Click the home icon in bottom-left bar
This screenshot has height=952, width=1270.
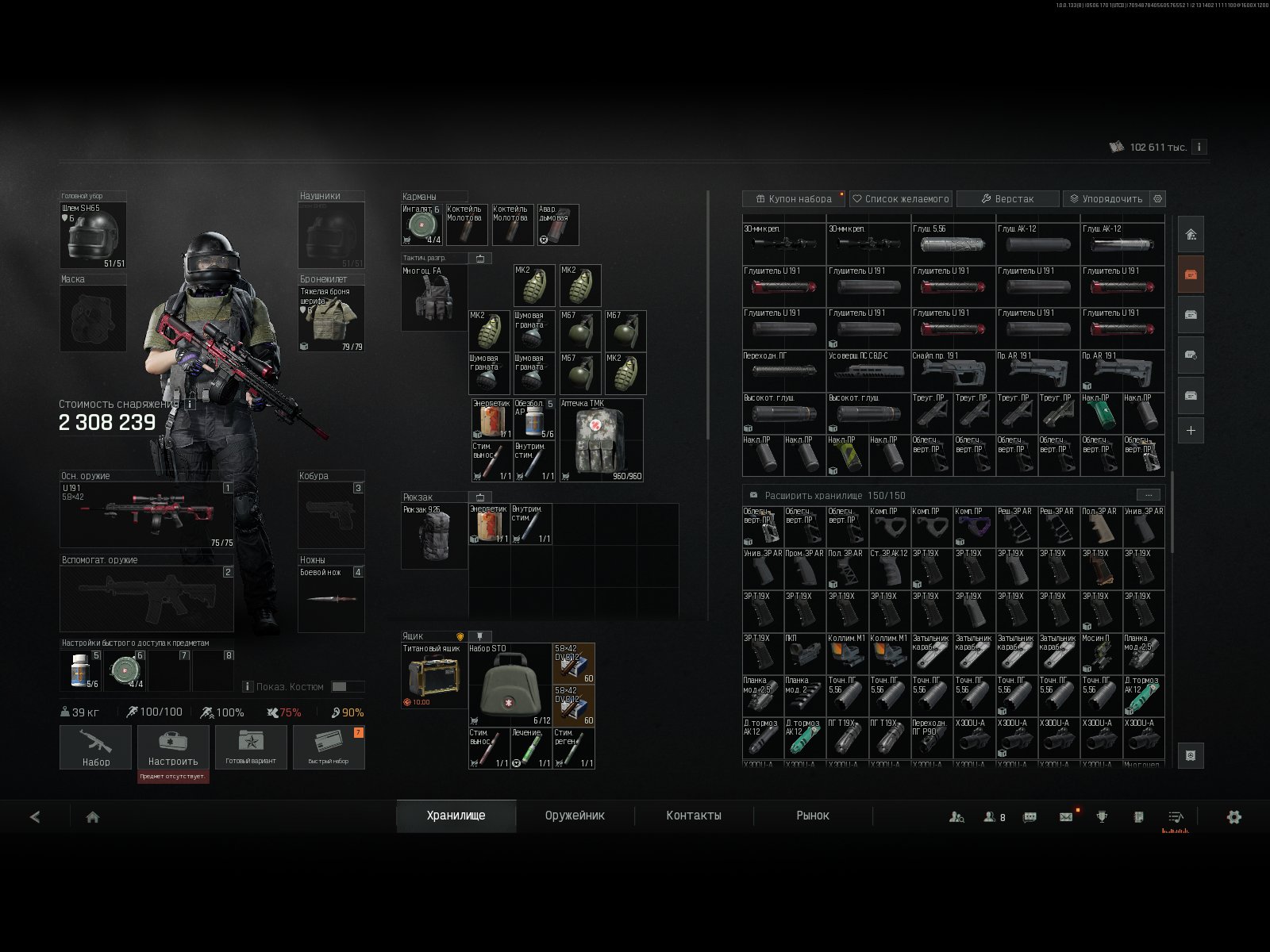coord(92,816)
